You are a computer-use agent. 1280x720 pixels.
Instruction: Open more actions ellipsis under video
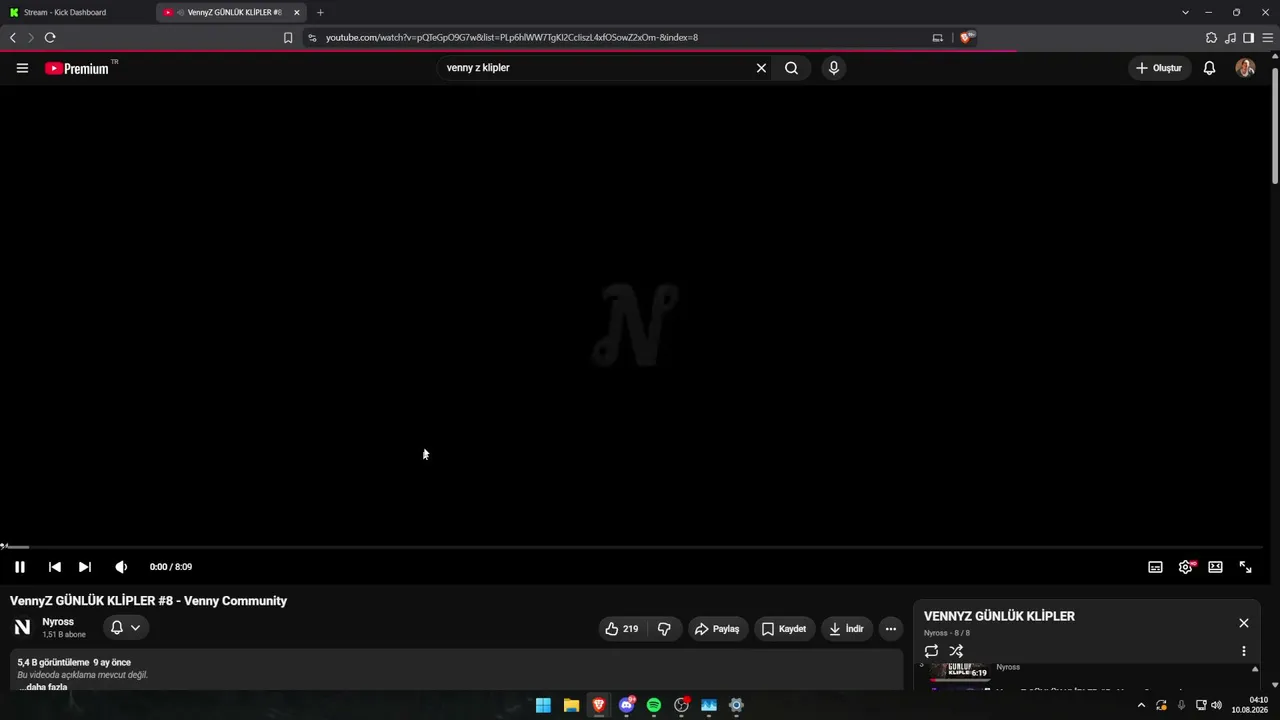tap(890, 629)
